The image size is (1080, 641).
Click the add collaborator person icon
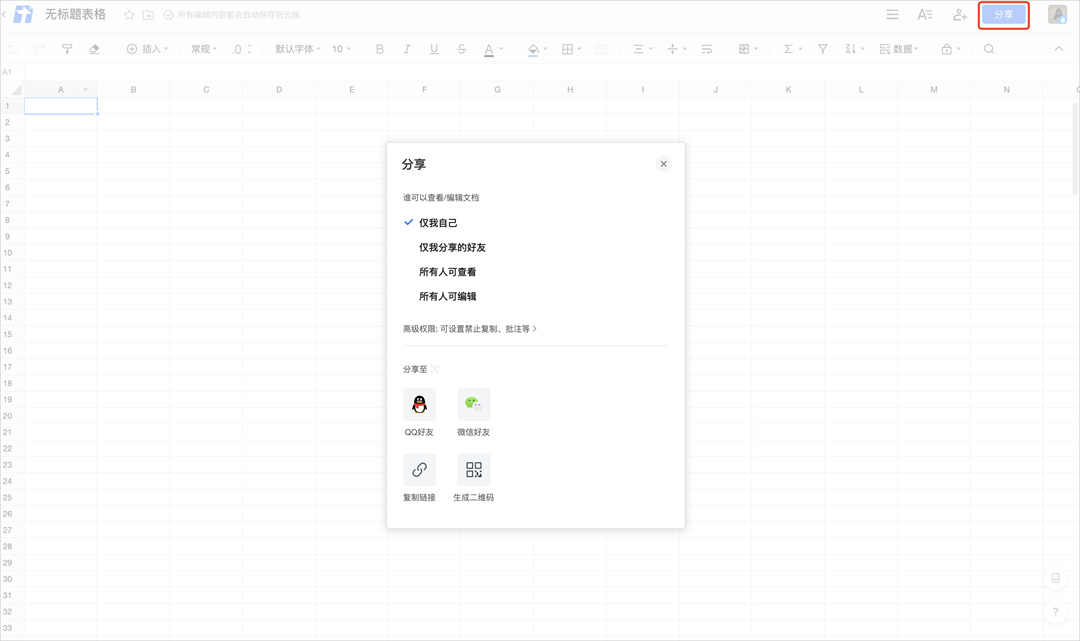(x=959, y=14)
